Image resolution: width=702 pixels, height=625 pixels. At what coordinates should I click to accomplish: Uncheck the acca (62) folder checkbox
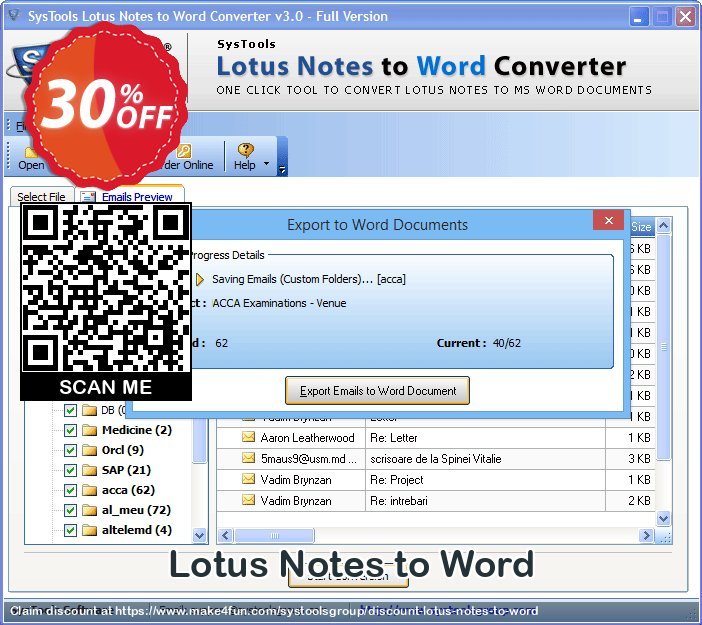tap(70, 490)
